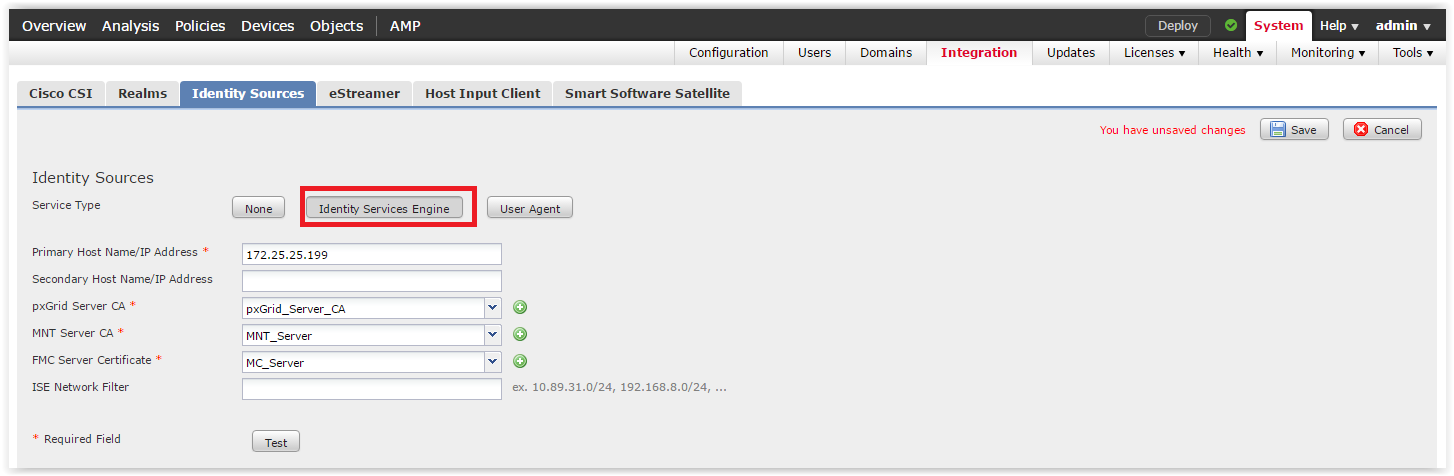The image size is (1454, 476).
Task: Add a new FMC Server Certificate with plus icon
Action: point(520,362)
